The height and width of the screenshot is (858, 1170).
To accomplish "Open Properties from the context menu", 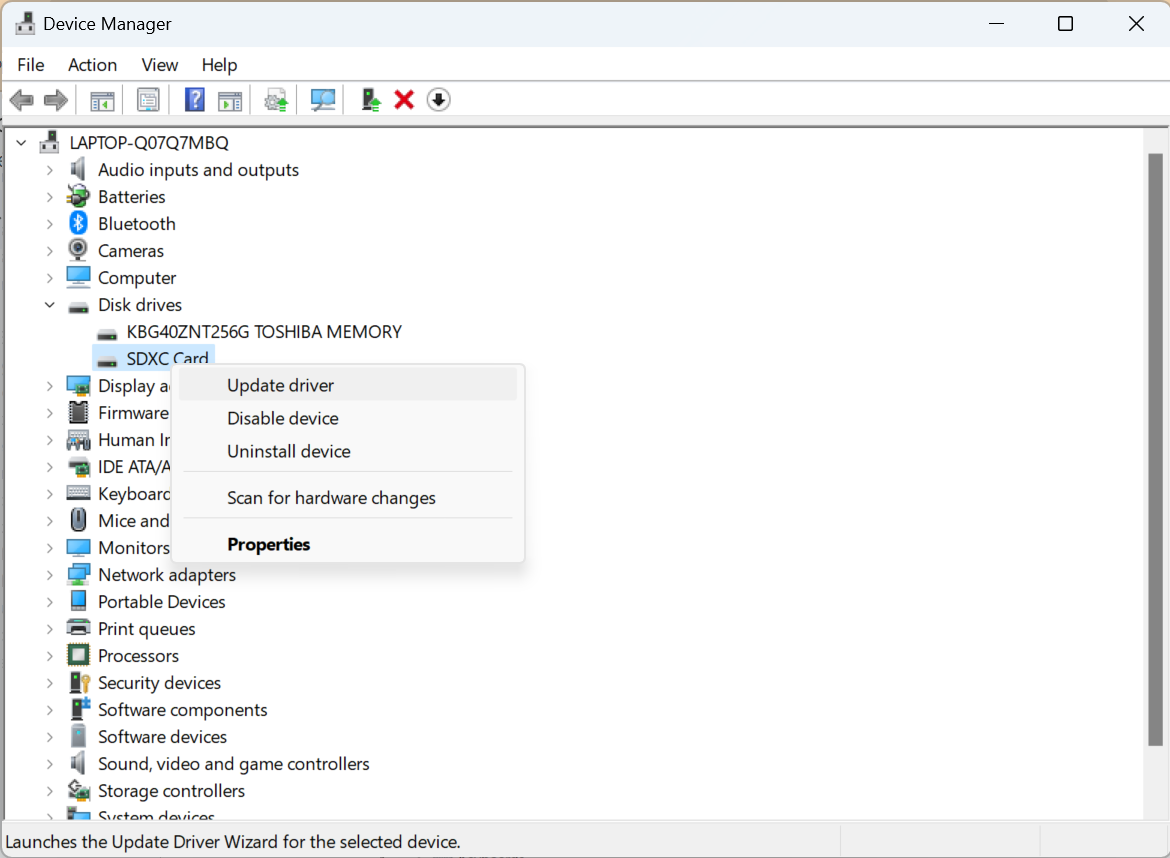I will [x=348, y=544].
